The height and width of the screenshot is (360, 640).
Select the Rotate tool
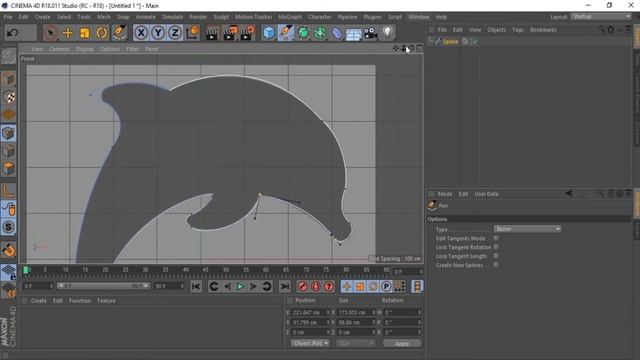(102, 33)
